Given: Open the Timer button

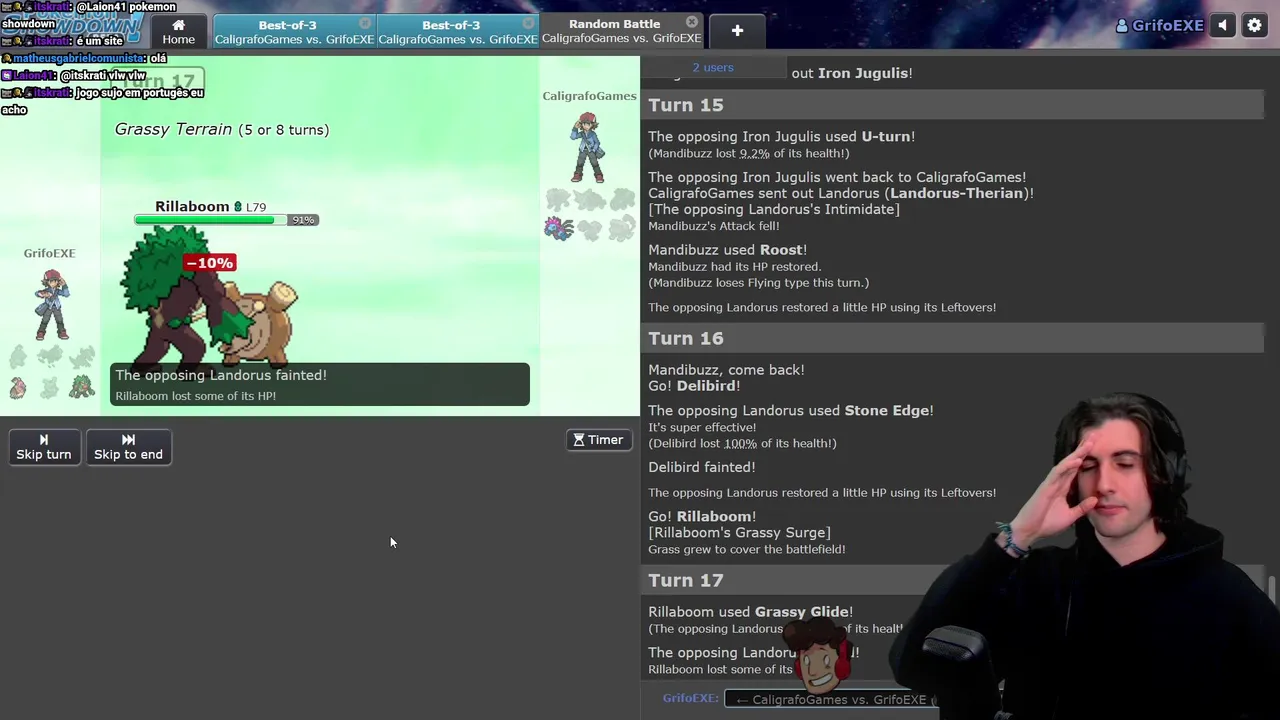Looking at the screenshot, I should click(598, 440).
